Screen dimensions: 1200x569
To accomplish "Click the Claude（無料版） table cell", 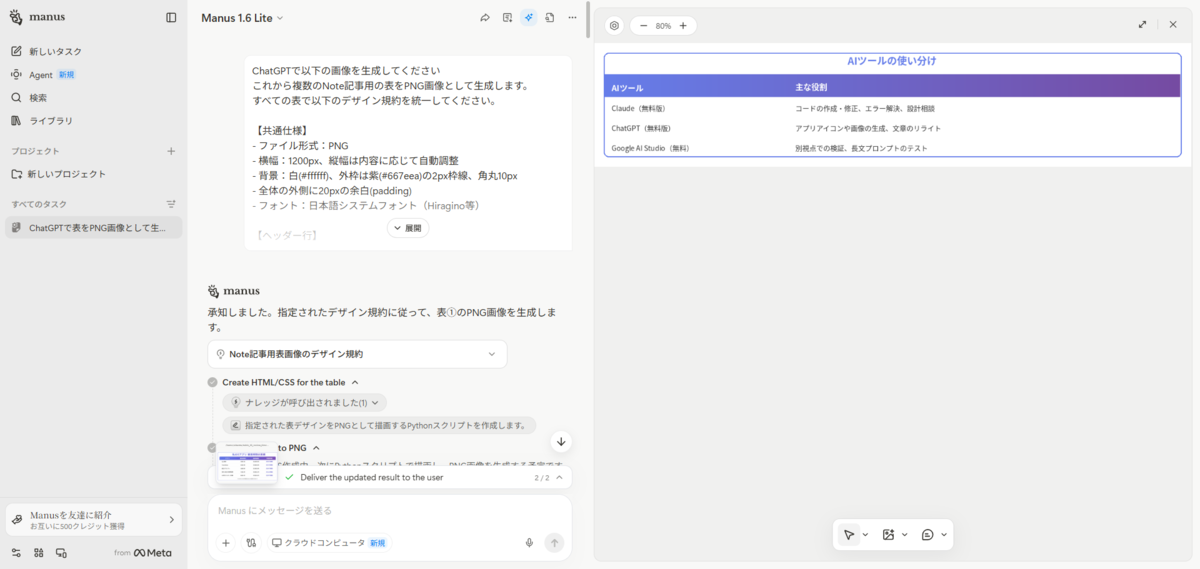I will (638, 108).
